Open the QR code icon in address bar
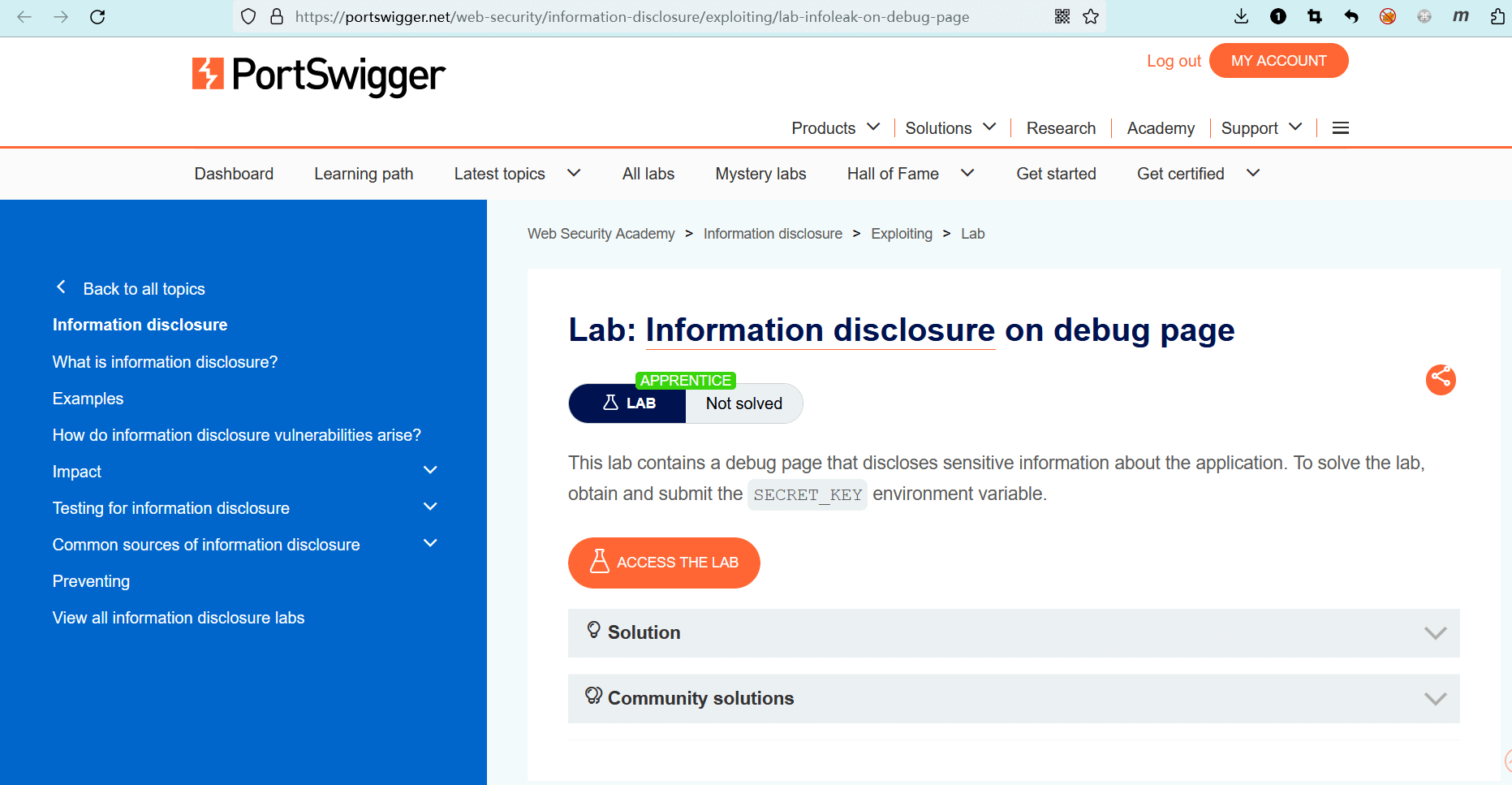 [x=1062, y=17]
